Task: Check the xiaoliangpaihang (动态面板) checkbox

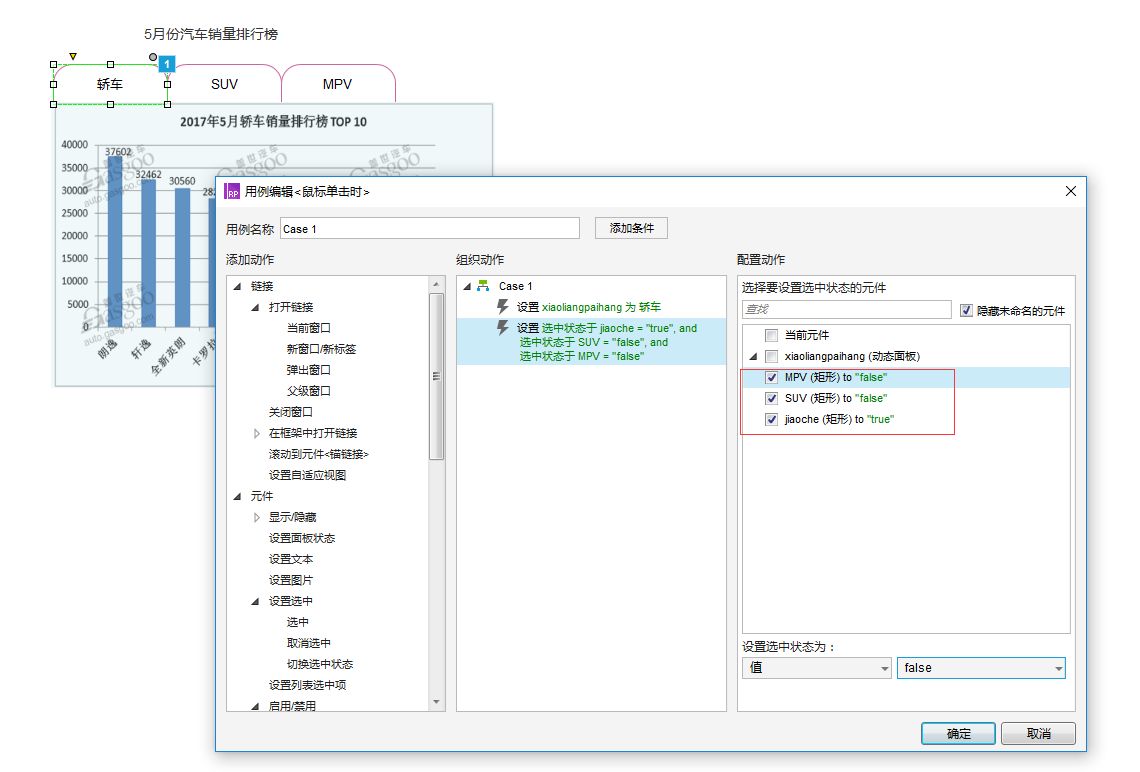Action: tap(771, 356)
